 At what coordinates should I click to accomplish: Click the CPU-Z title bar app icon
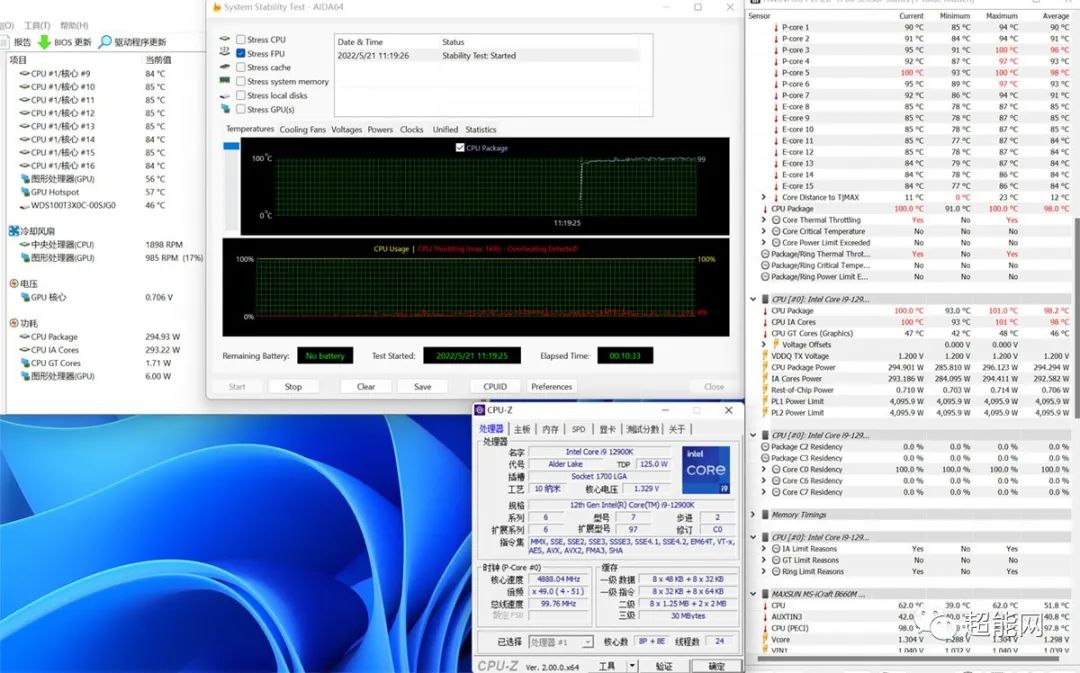pos(480,410)
